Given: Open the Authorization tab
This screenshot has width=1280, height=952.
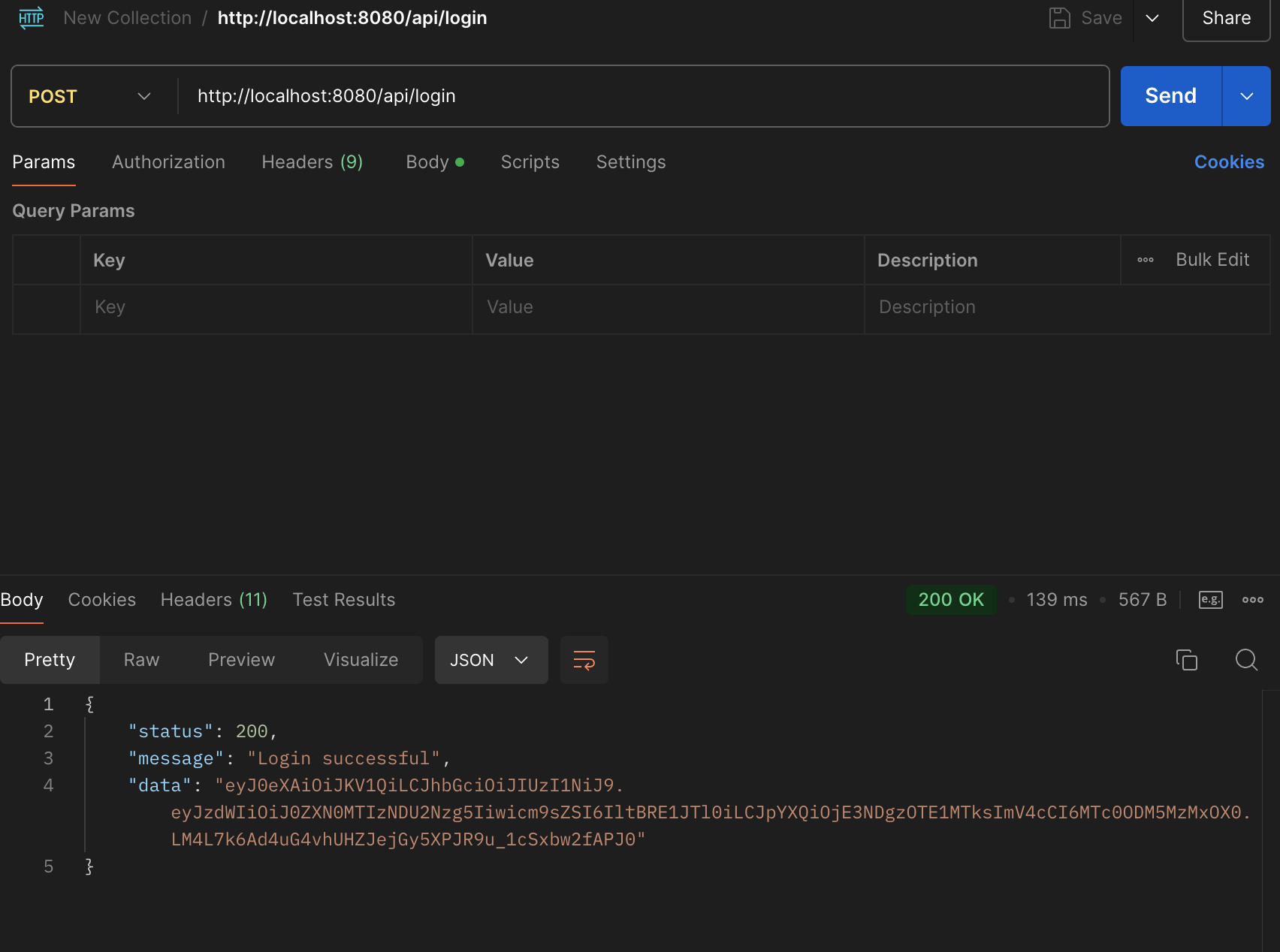Looking at the screenshot, I should (168, 162).
